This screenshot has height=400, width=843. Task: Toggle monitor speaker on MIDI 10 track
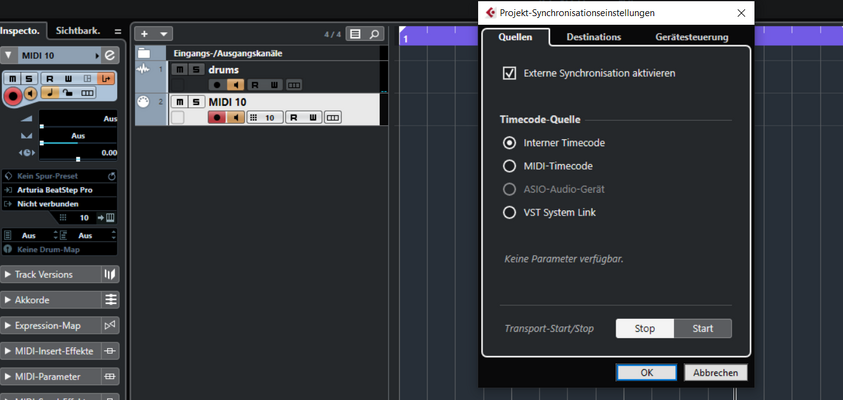[x=235, y=118]
